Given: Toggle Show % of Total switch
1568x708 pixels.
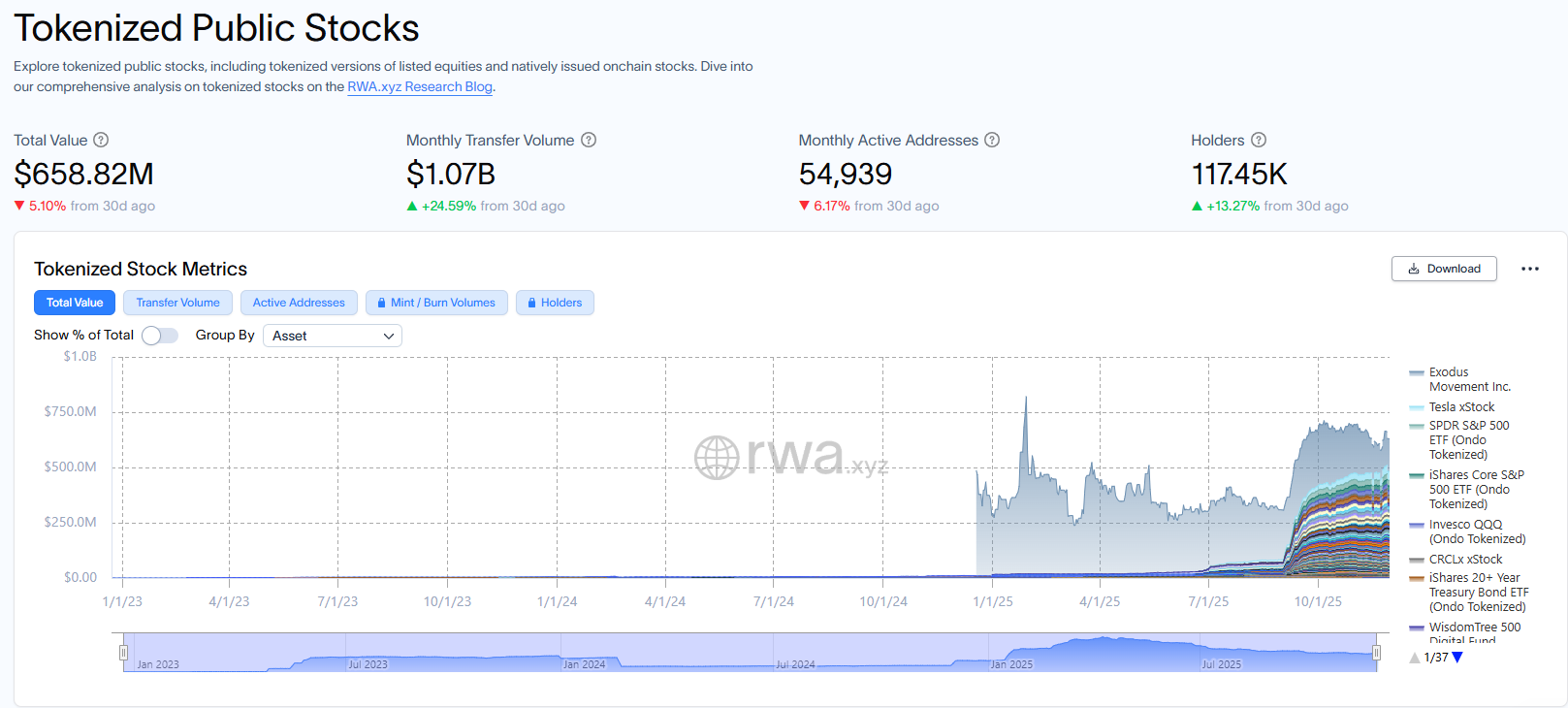Looking at the screenshot, I should coord(160,336).
